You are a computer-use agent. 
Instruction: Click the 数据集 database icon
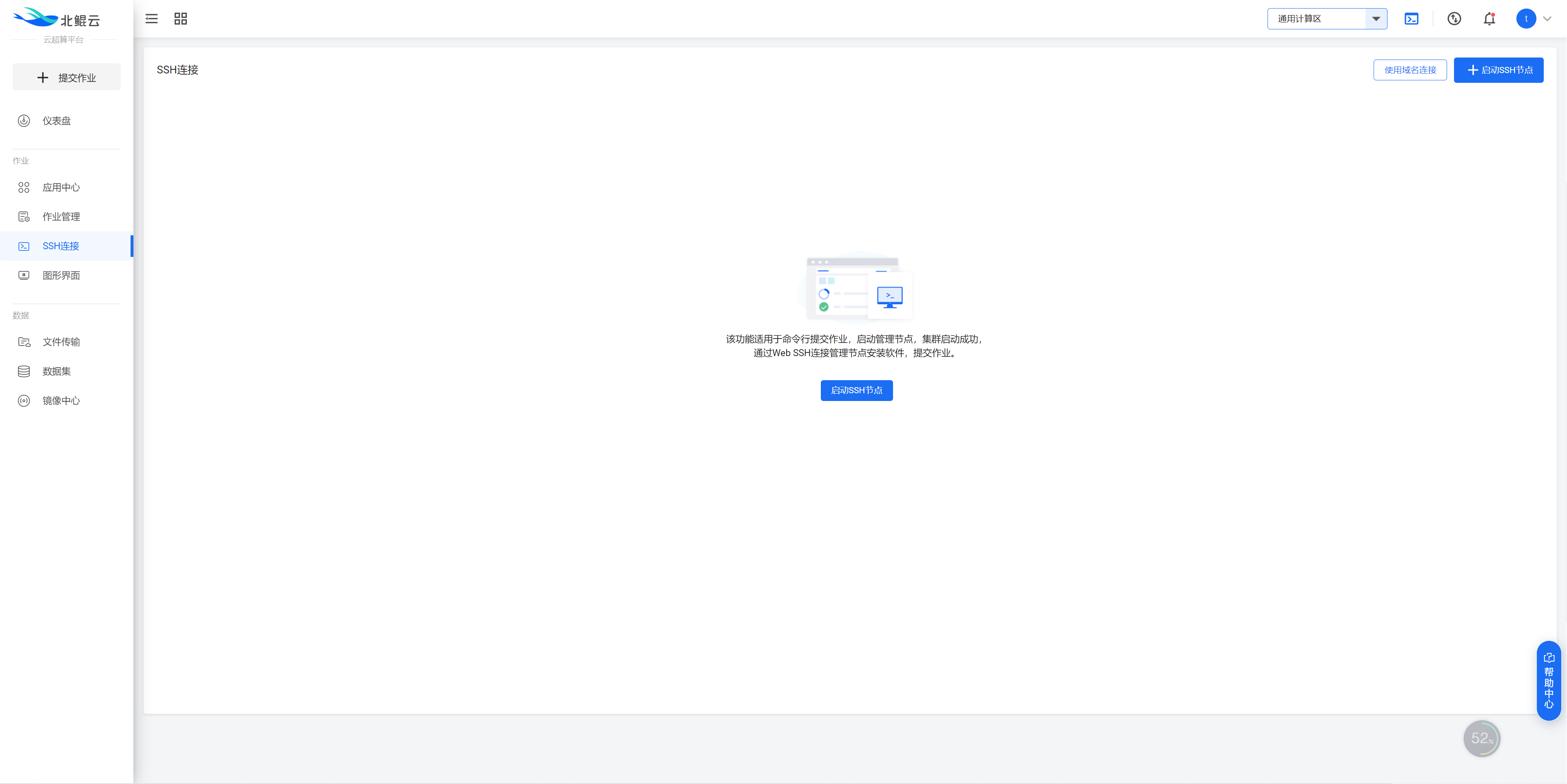24,371
